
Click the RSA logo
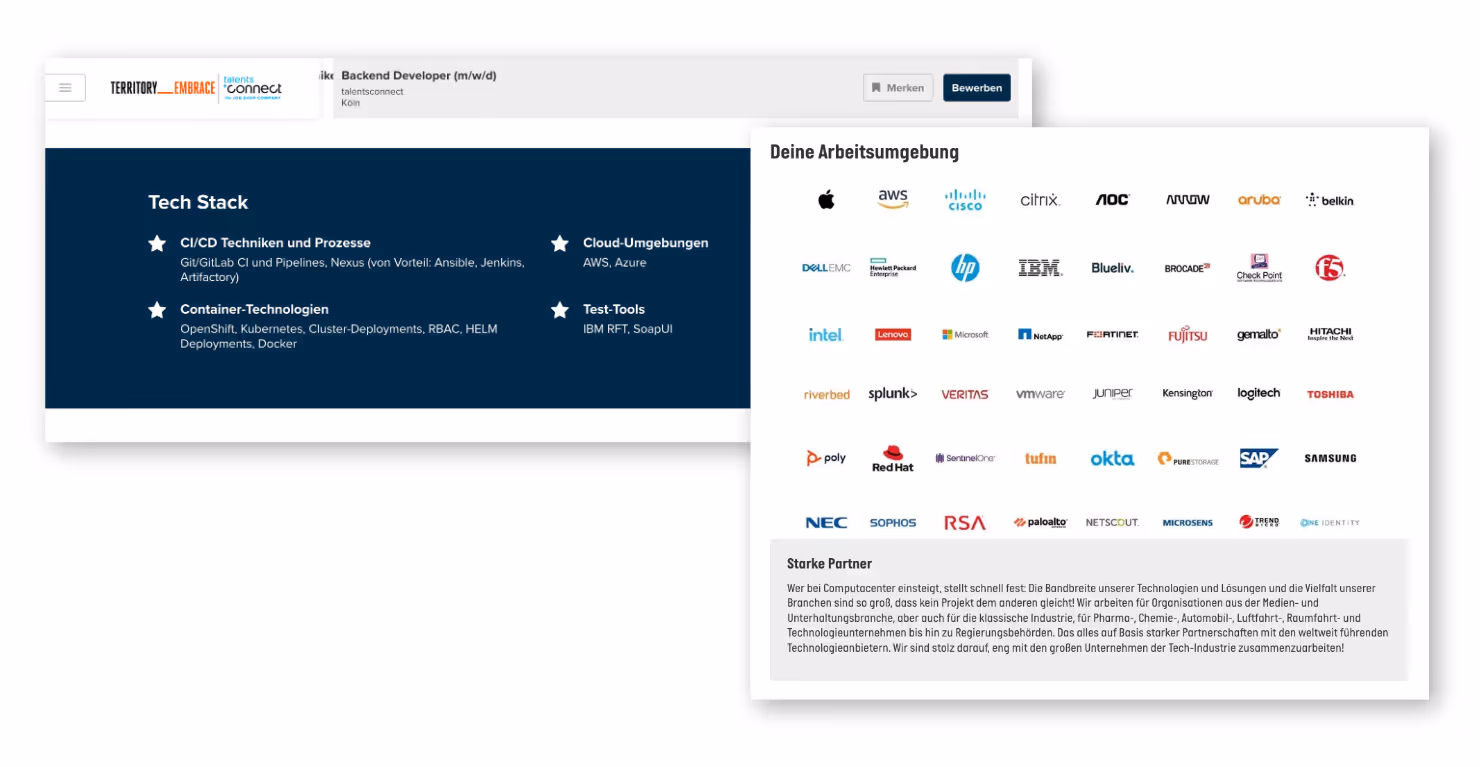[x=965, y=523]
